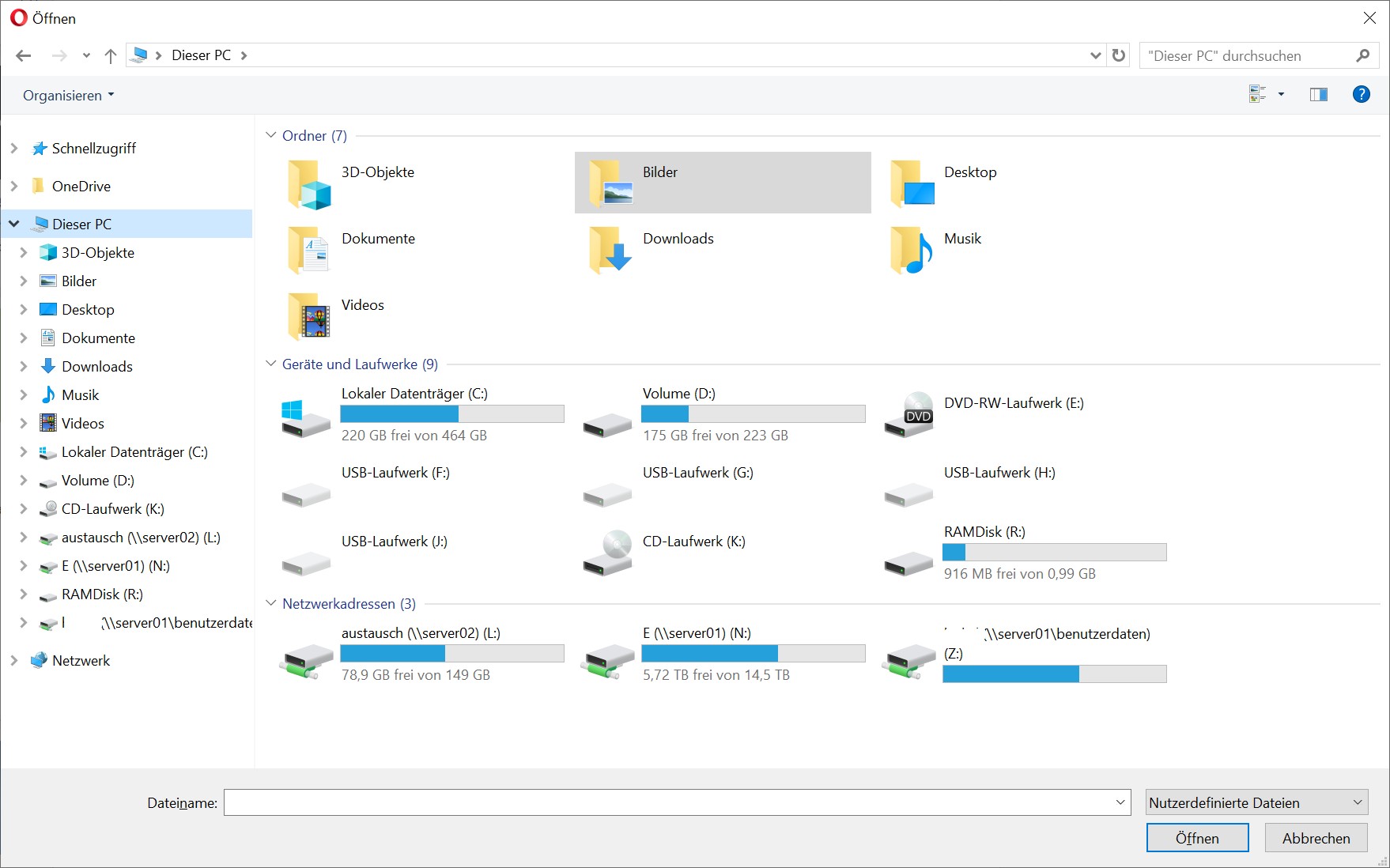Select Videos folder icon in main pane
Viewport: 1390px width, 868px height.
(309, 316)
